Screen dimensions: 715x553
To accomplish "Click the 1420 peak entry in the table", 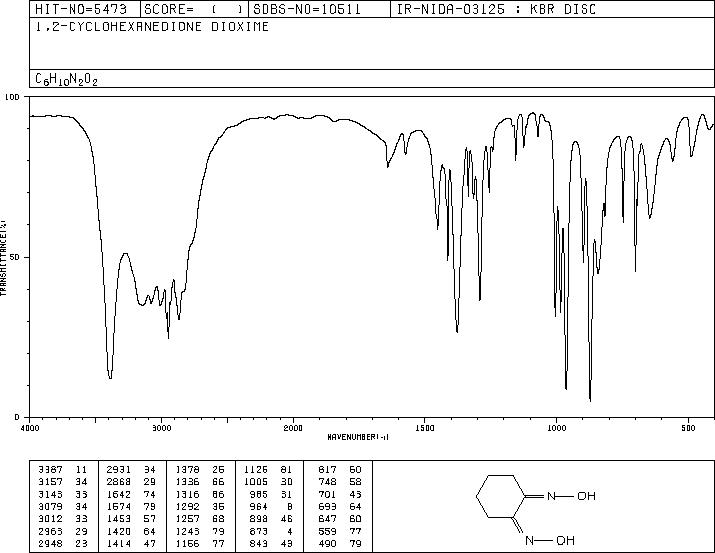I will [131, 531].
